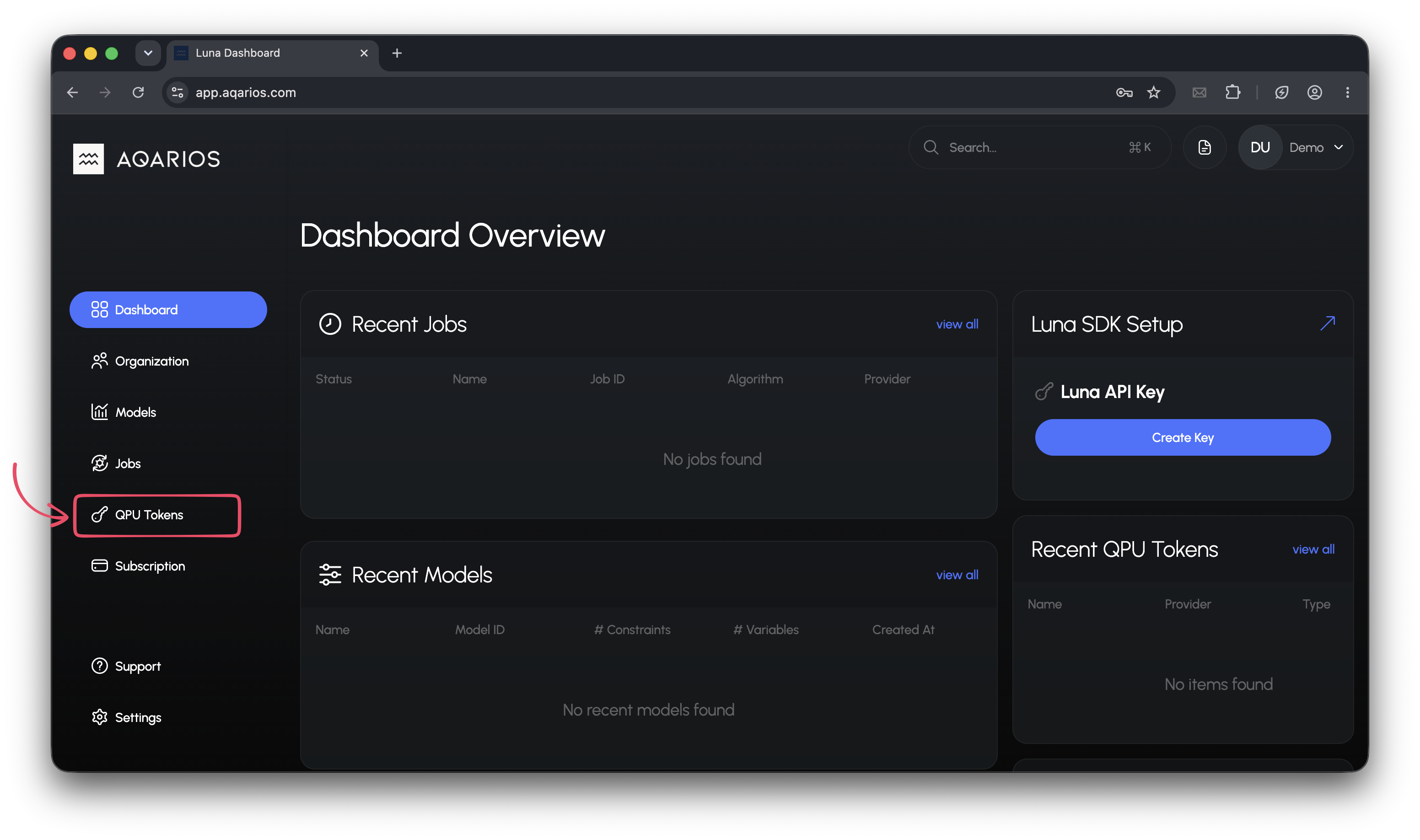This screenshot has width=1420, height=840.
Task: Click the Organization people icon
Action: pyautogui.click(x=100, y=361)
